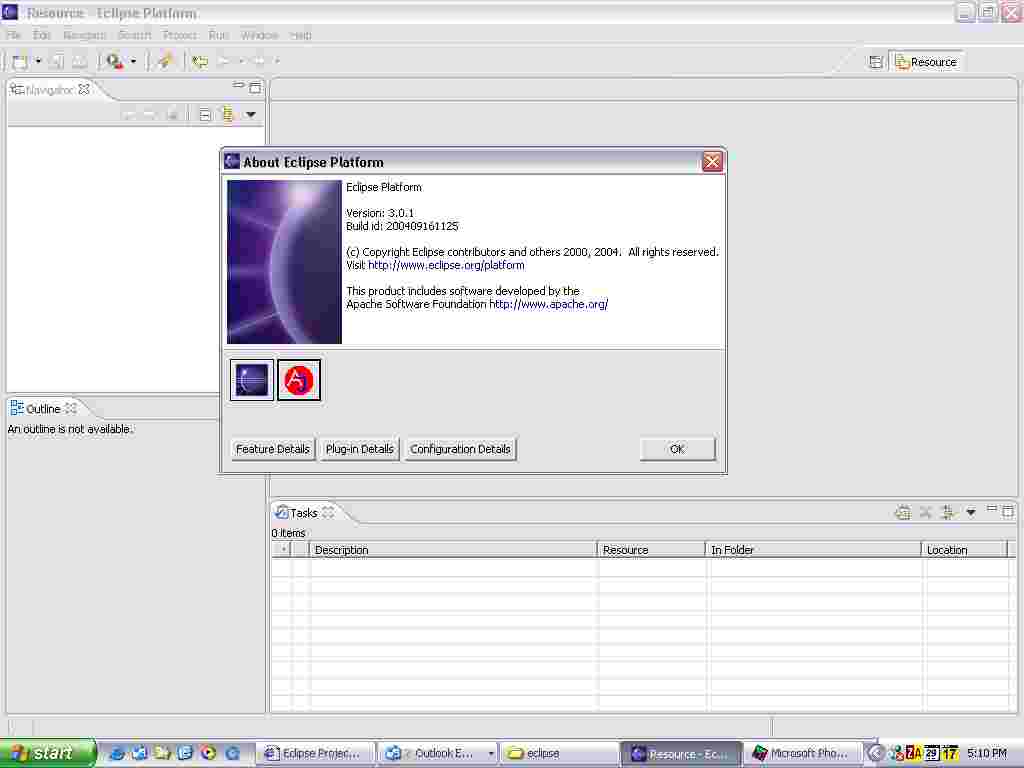
Task: Open the eclipse.org/platform link
Action: [446, 265]
